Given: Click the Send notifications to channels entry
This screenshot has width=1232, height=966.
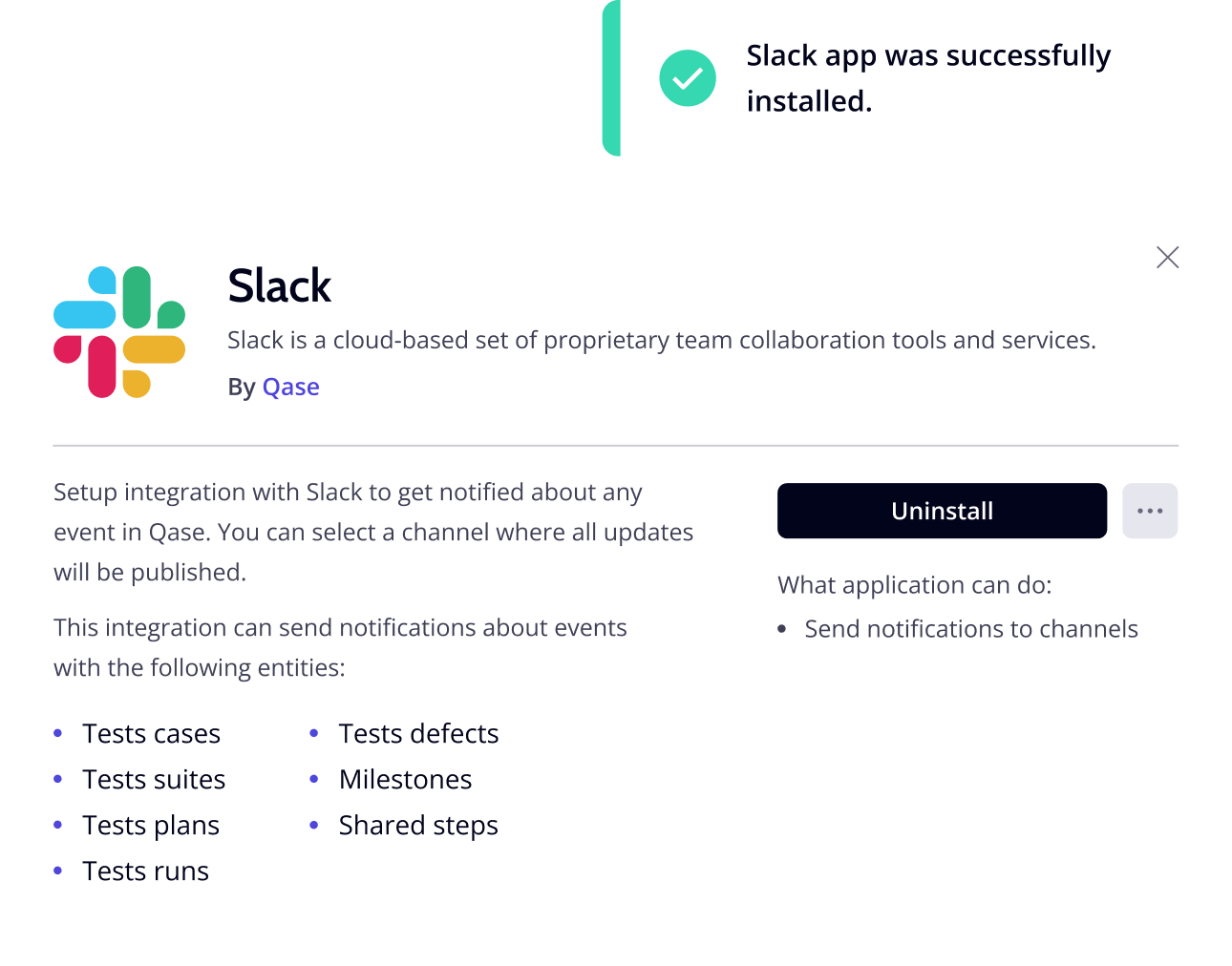Looking at the screenshot, I should [971, 628].
